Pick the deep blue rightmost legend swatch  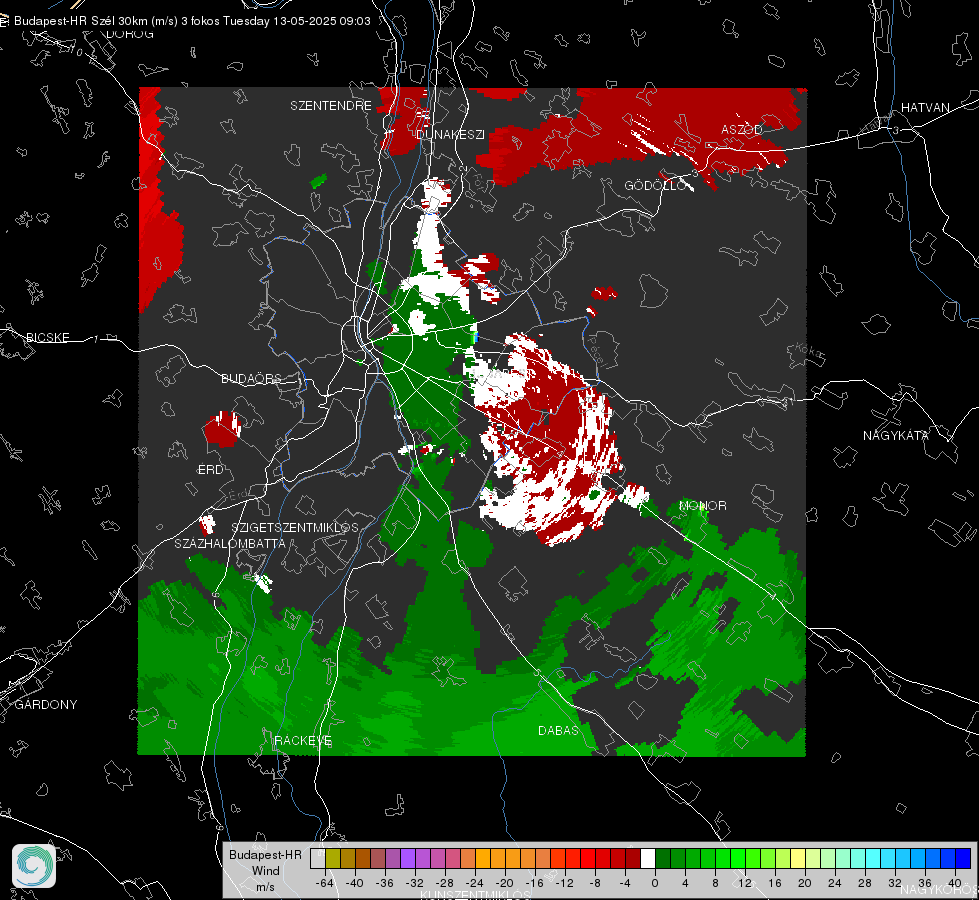(x=963, y=858)
